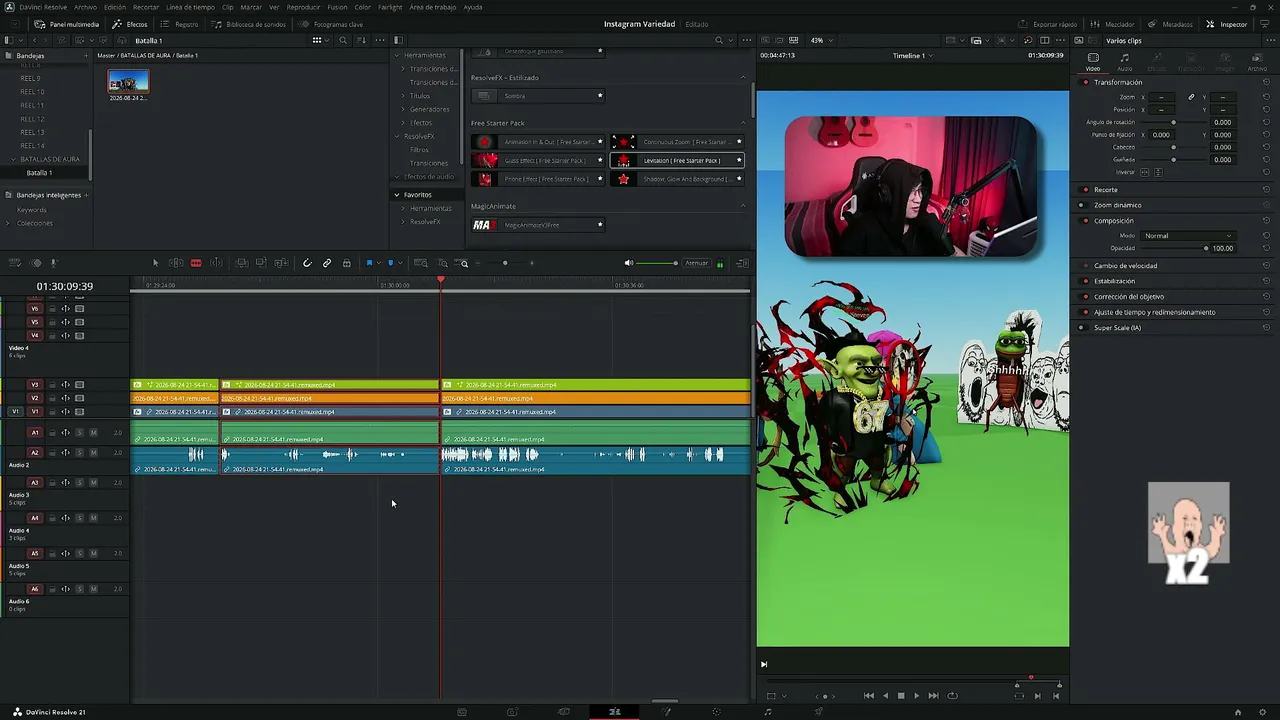The image size is (1280, 720).
Task: Toggle the Recorte enable switch
Action: (x=1086, y=189)
